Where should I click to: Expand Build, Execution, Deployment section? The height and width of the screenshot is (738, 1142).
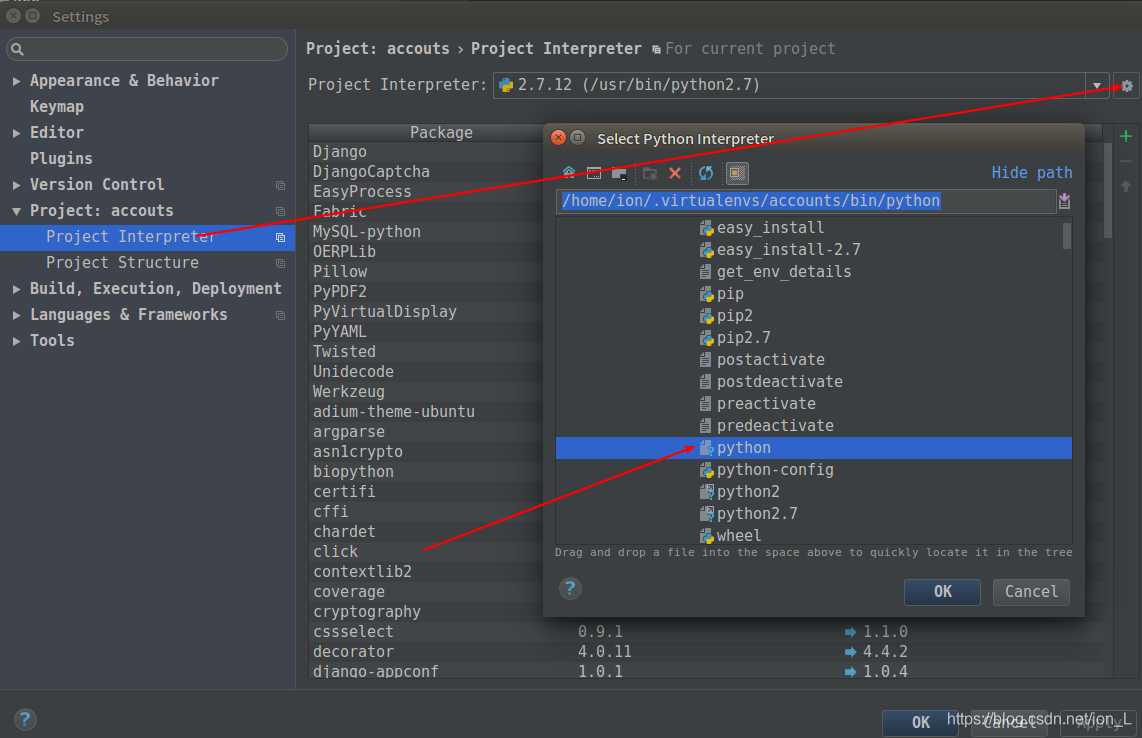[x=16, y=289]
